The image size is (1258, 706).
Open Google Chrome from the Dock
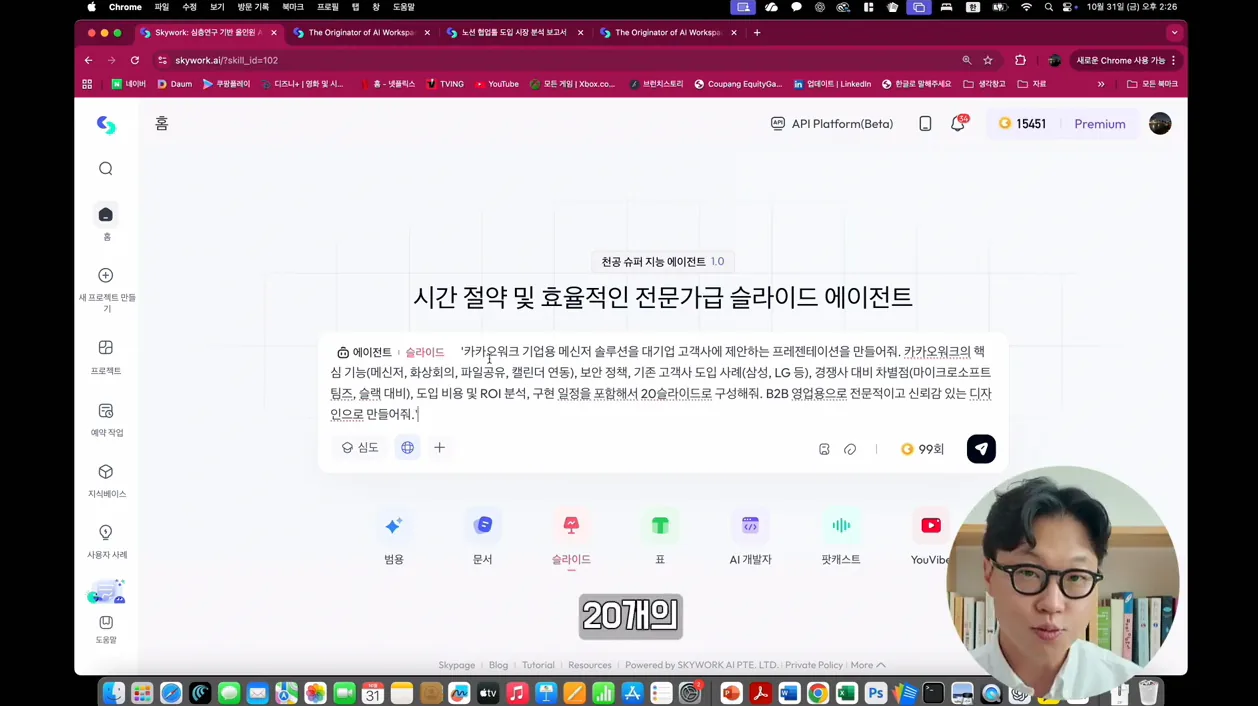click(x=818, y=693)
